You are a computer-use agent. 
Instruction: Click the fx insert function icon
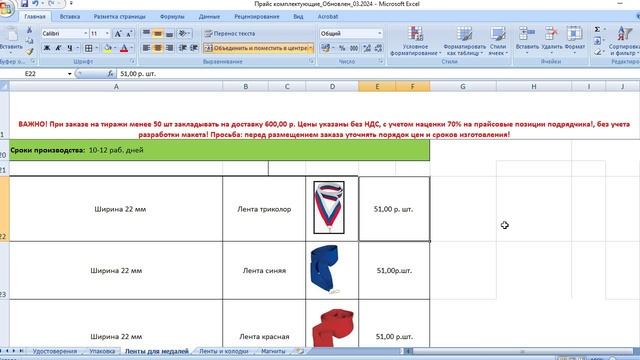[110, 74]
